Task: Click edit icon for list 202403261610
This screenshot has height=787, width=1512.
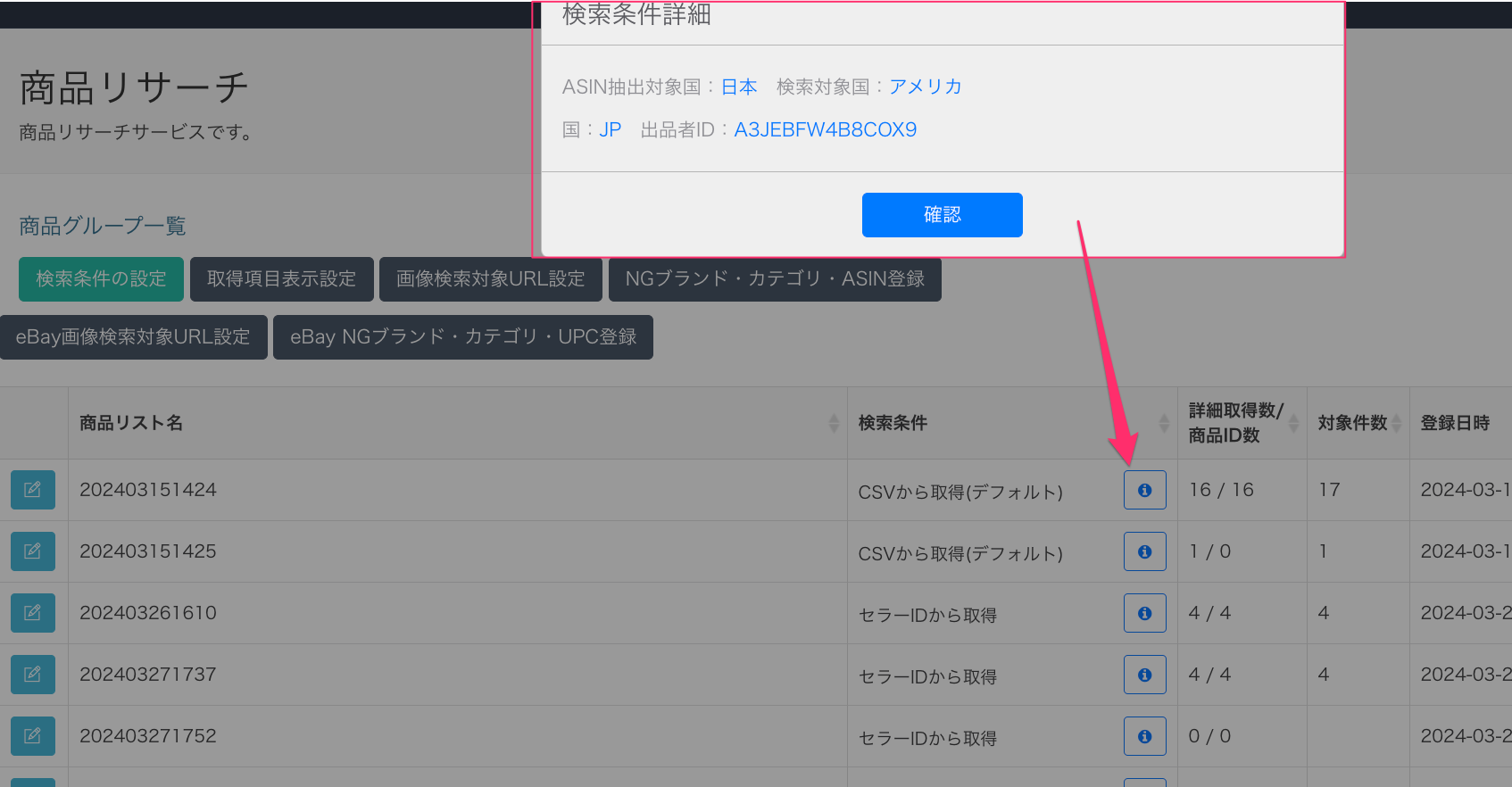Action: click(33, 613)
